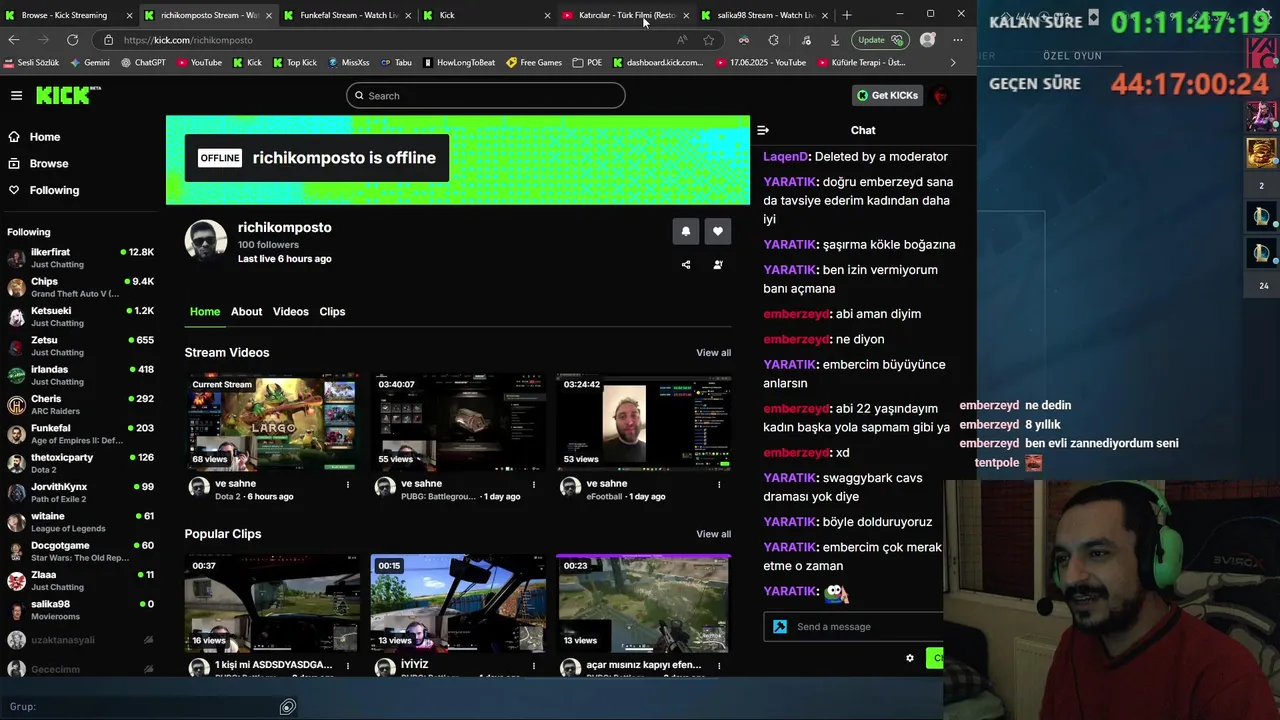Open the ChatGPT bookmark
1280x720 pixels.
(143, 62)
